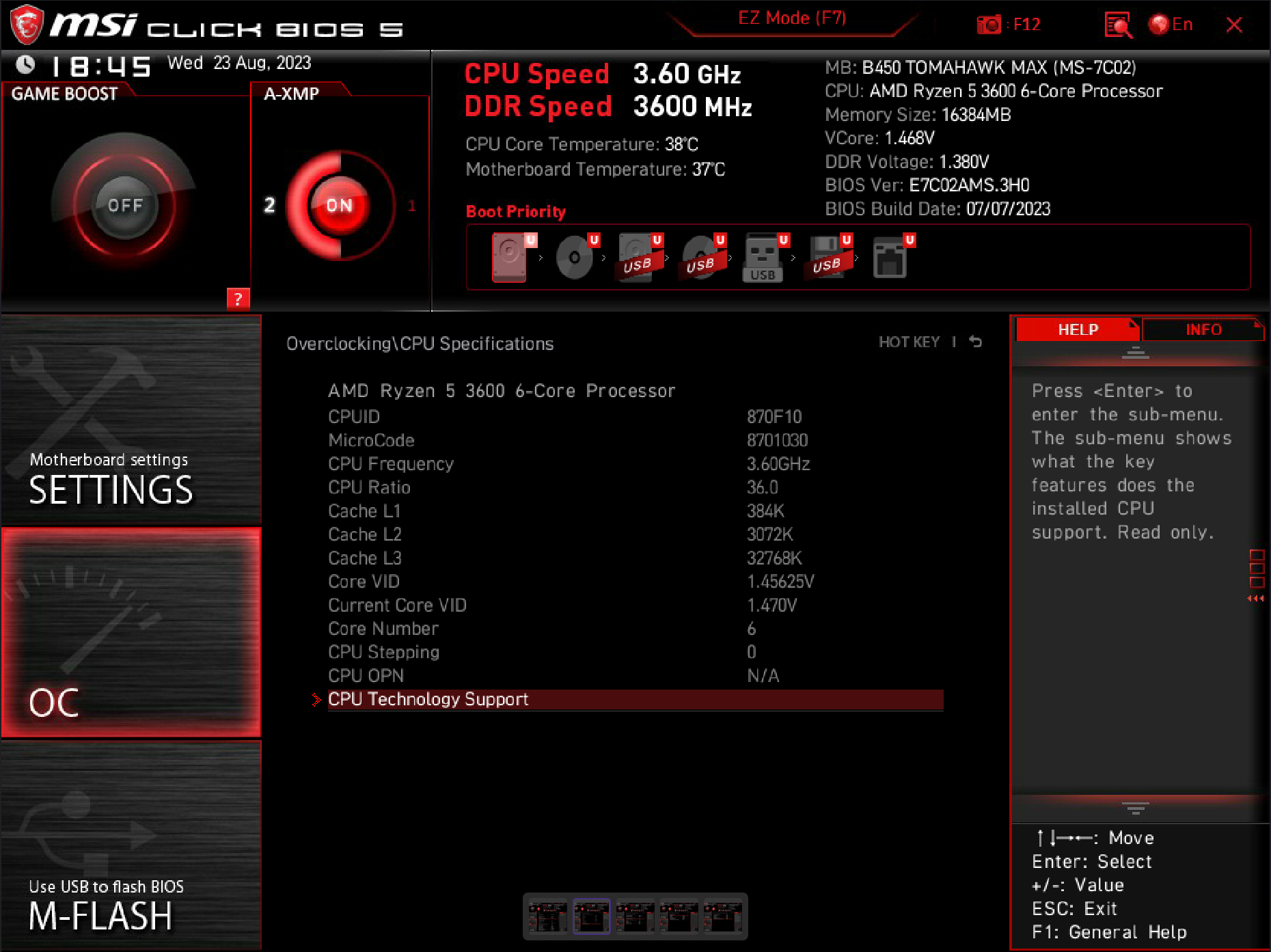
Task: Click the Cache L3 row
Action: (635, 558)
